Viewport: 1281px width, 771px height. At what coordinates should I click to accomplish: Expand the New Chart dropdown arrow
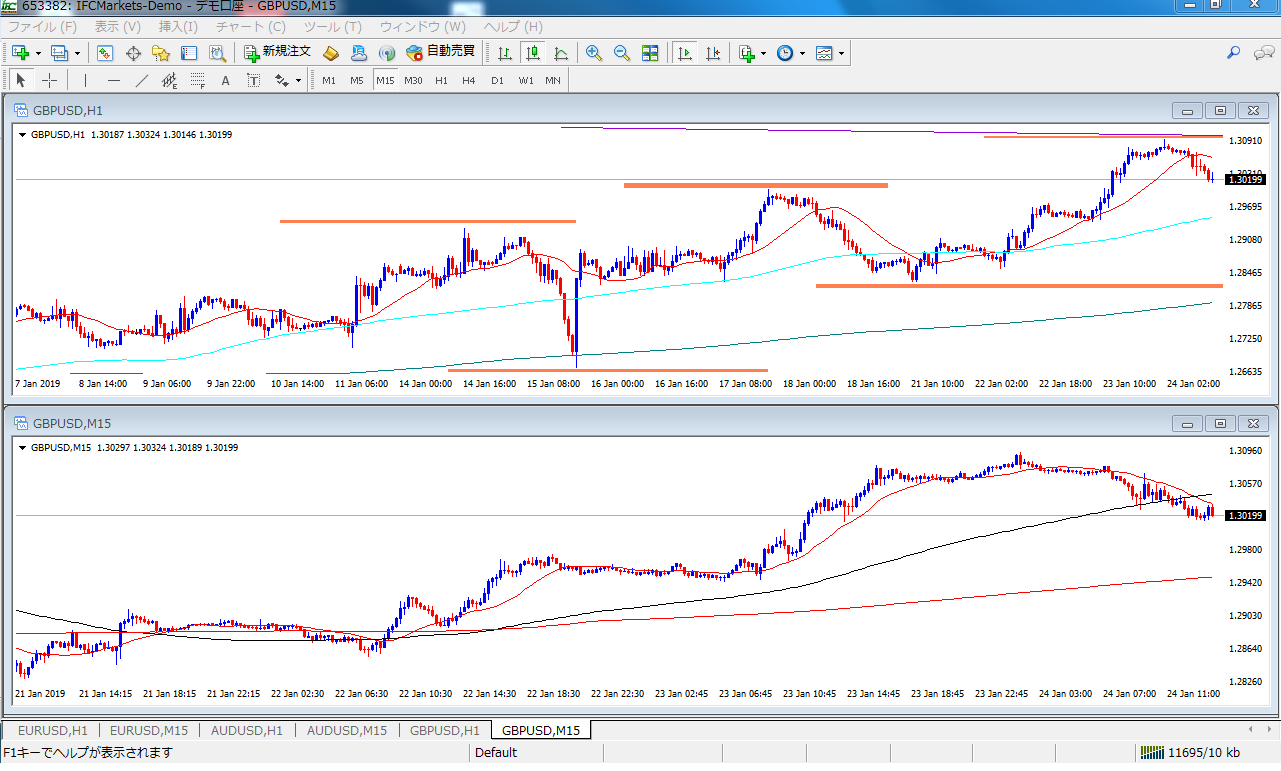38,53
